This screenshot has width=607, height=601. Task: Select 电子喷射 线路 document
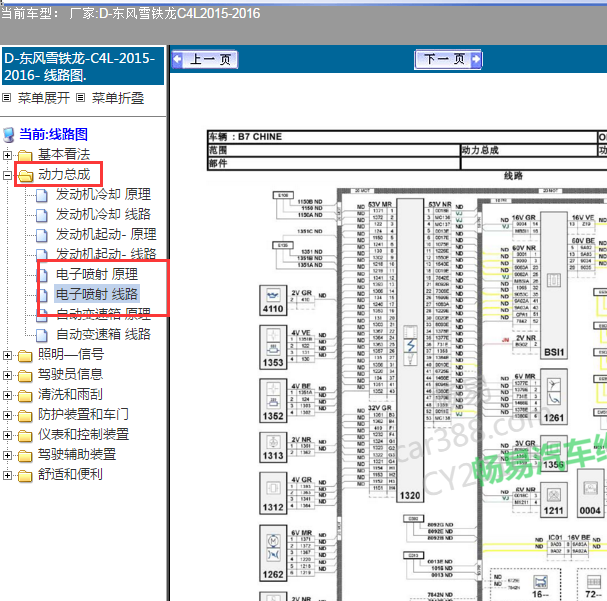coord(97,294)
